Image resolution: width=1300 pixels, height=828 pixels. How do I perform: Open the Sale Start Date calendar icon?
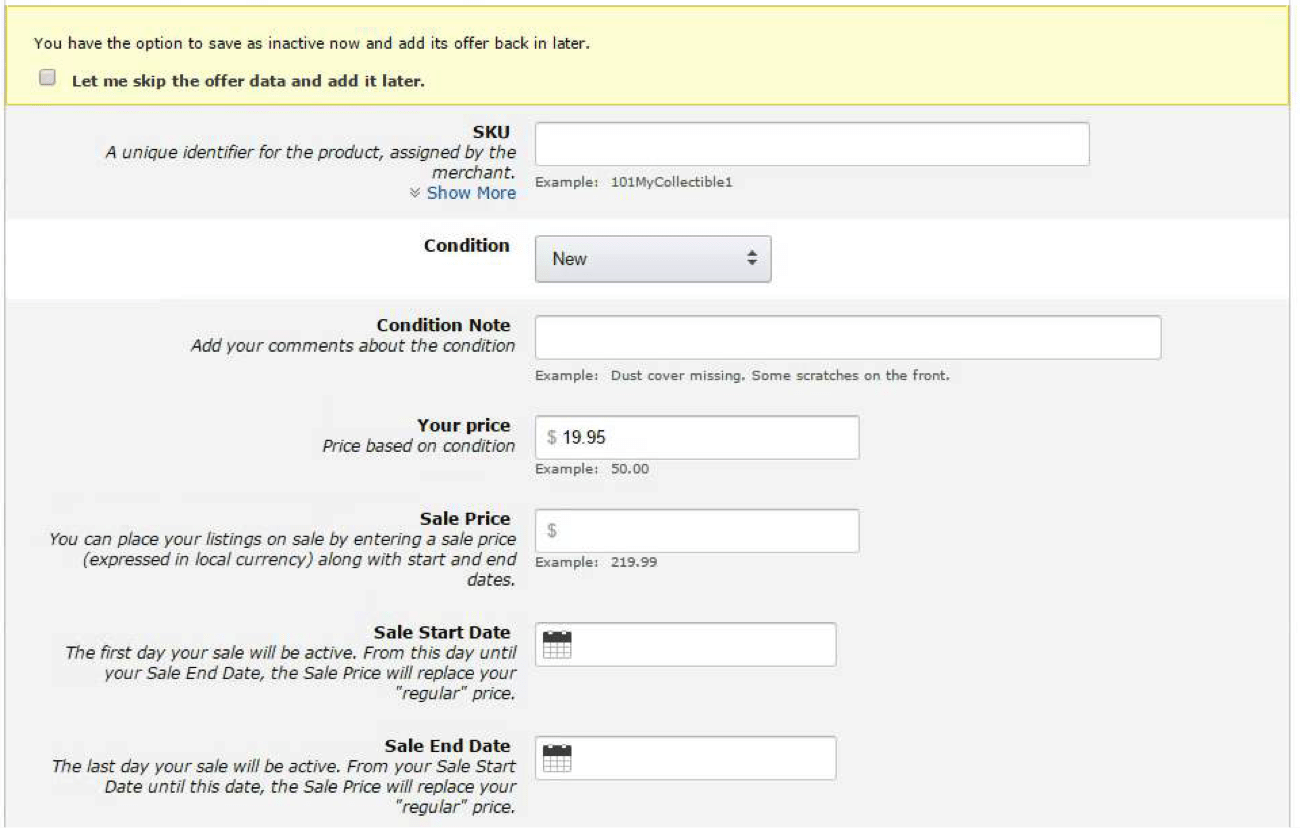coord(556,645)
